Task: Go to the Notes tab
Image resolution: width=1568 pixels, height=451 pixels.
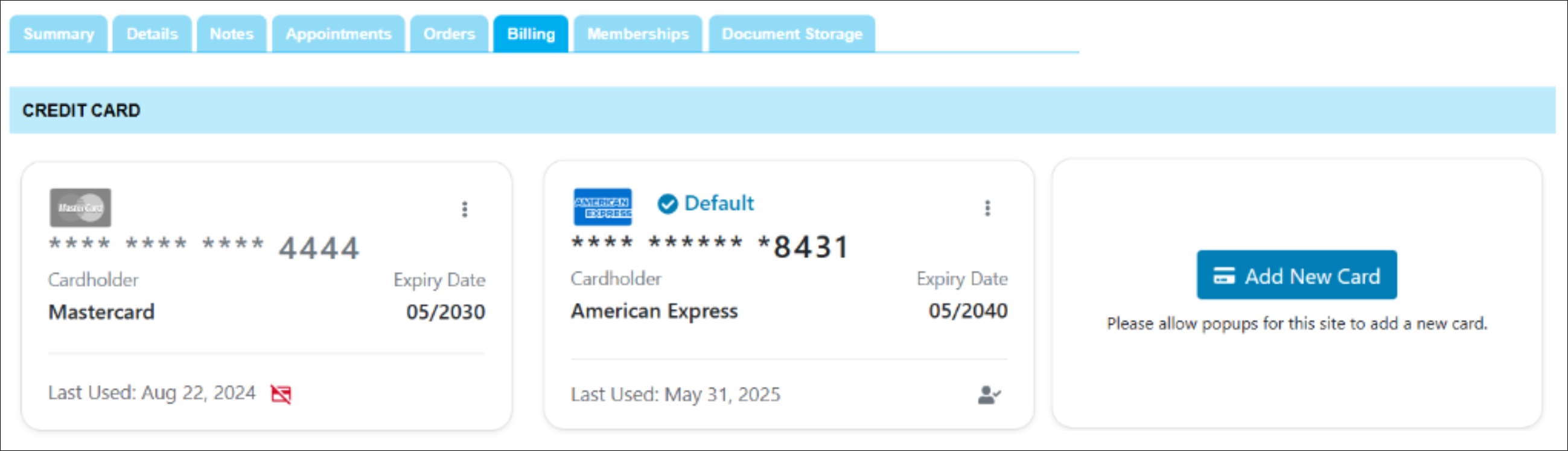Action: (231, 34)
